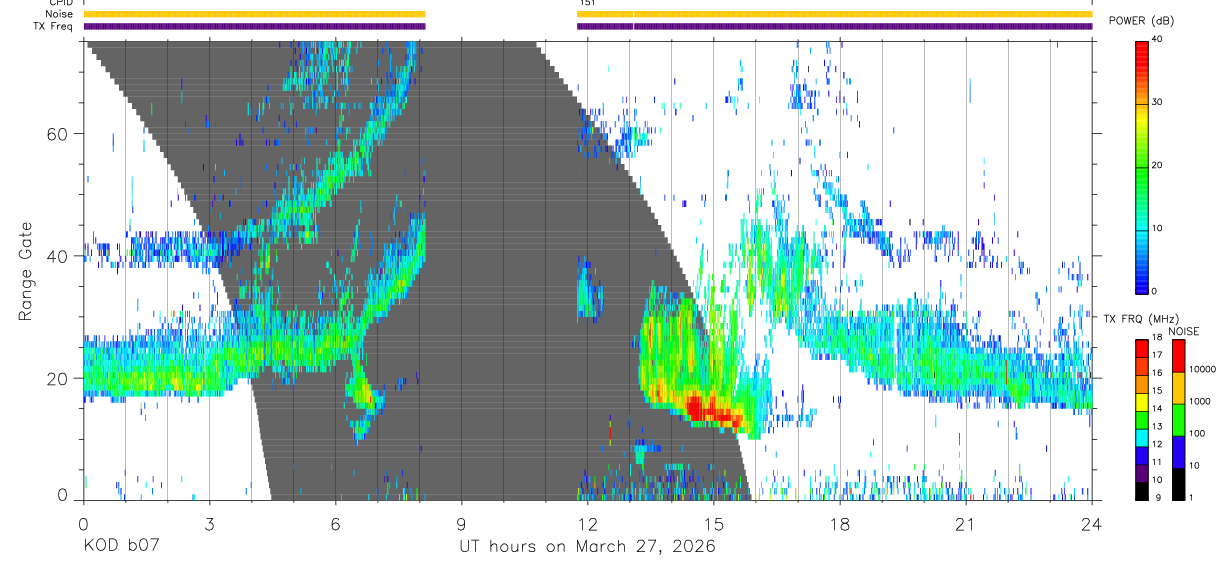The height and width of the screenshot is (567, 1228).
Task: Click the '9' hour tick on the time axis
Action: pos(462,523)
